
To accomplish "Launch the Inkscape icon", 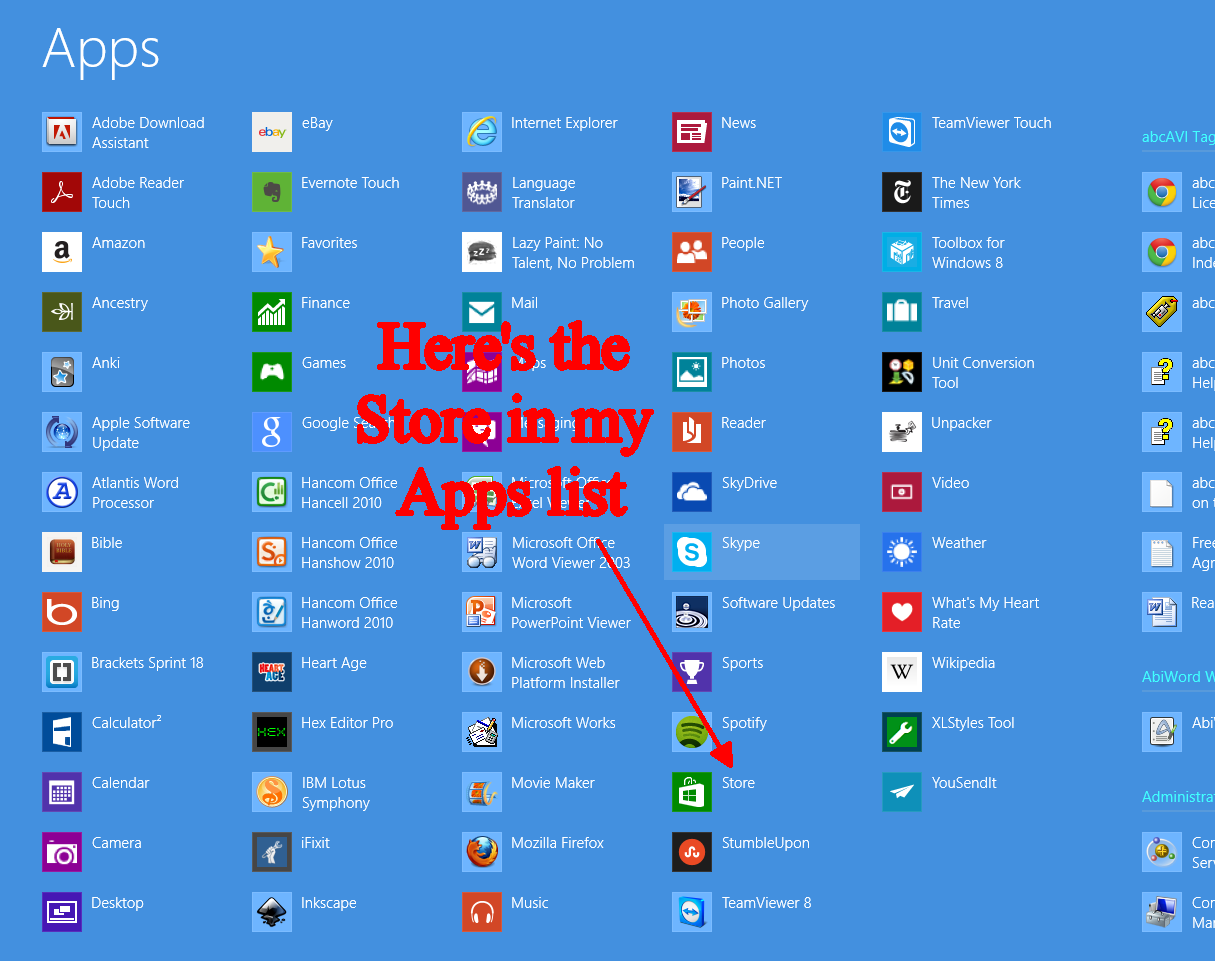I will pos(272,912).
